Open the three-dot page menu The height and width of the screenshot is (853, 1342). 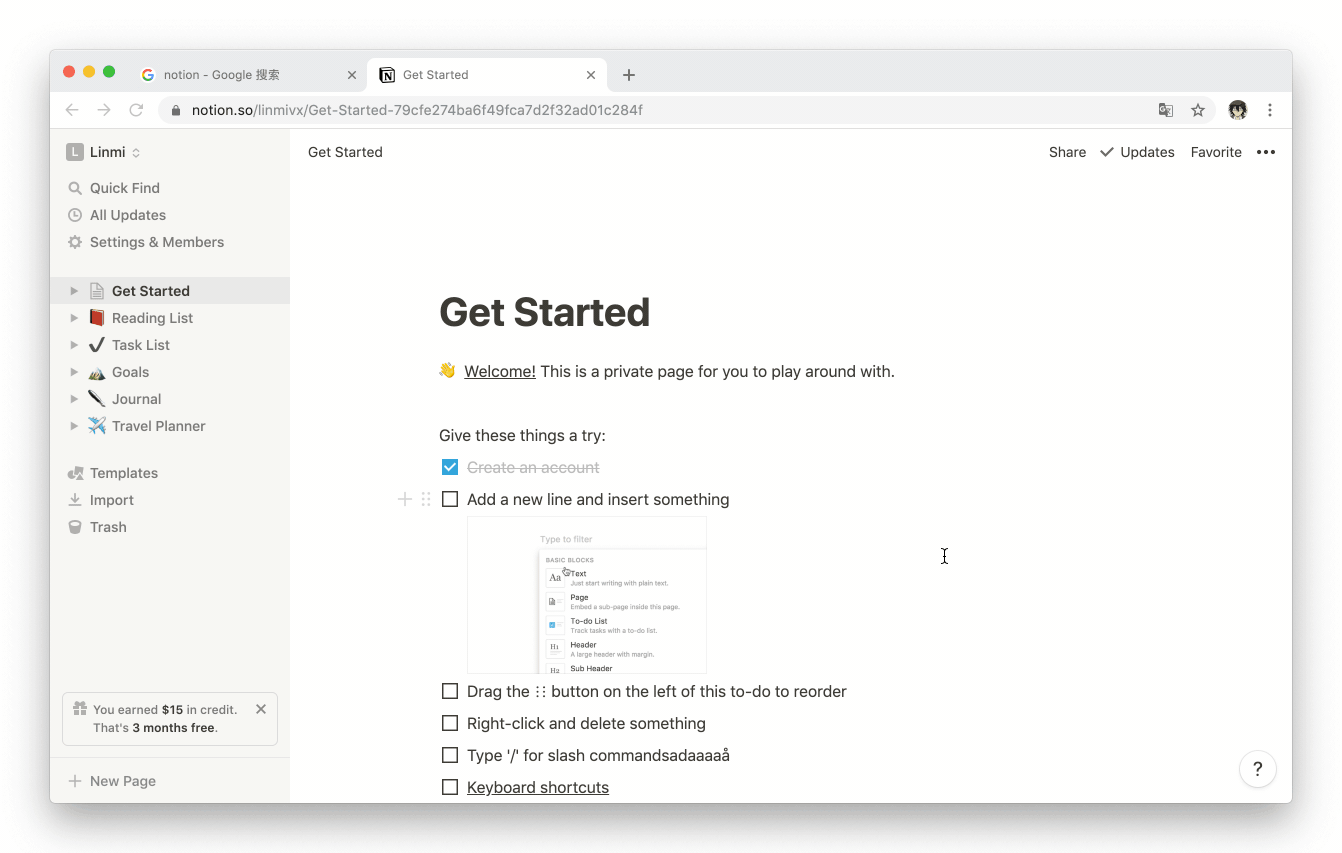coord(1266,152)
